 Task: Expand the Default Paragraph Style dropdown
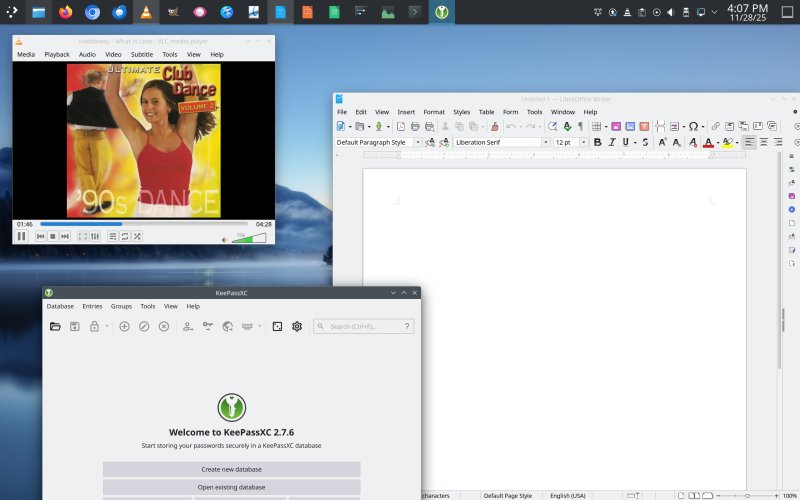coord(418,143)
